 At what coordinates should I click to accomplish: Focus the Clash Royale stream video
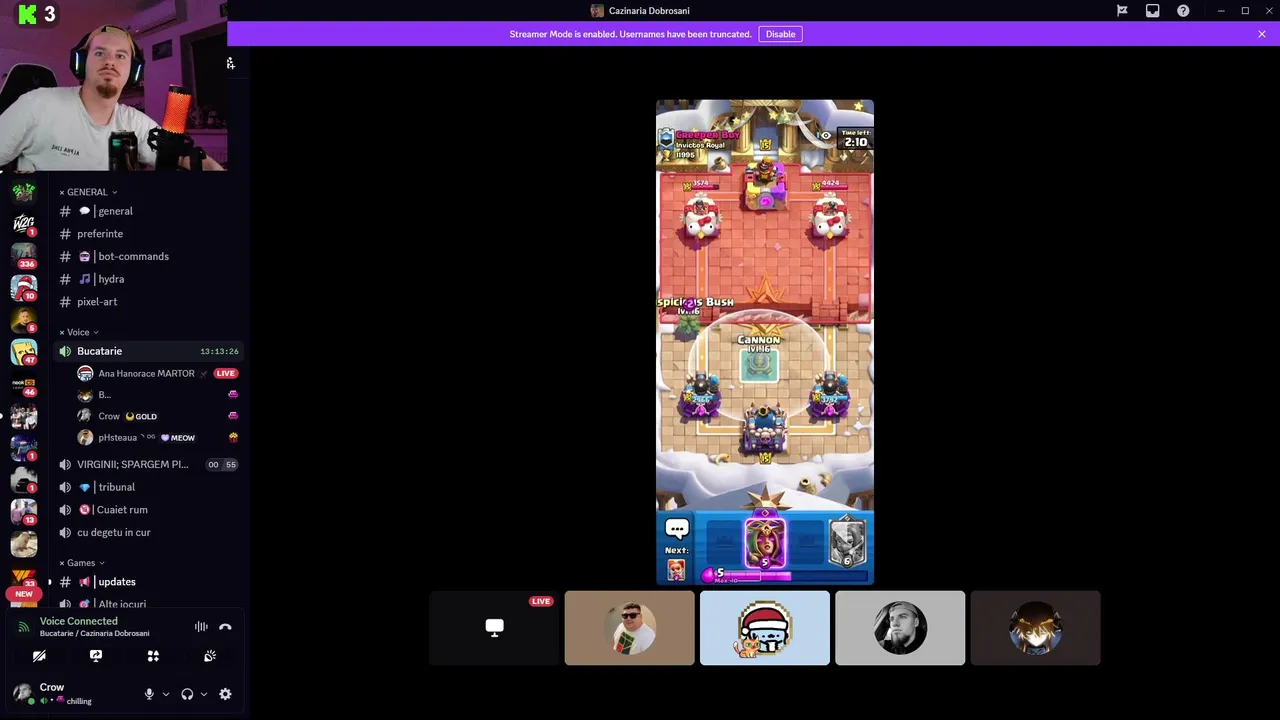click(765, 342)
